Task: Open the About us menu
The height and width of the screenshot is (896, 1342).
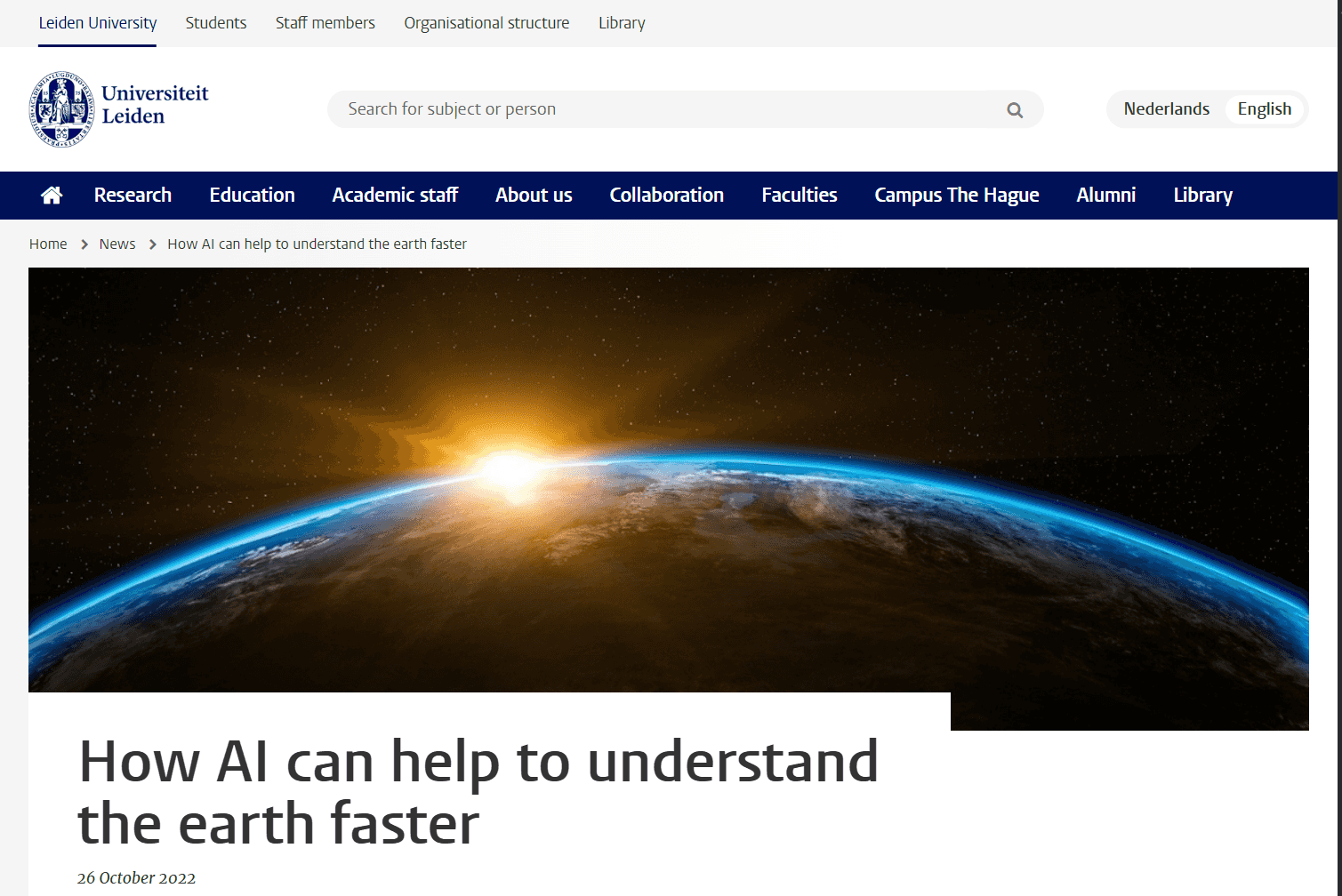Action: tap(534, 195)
